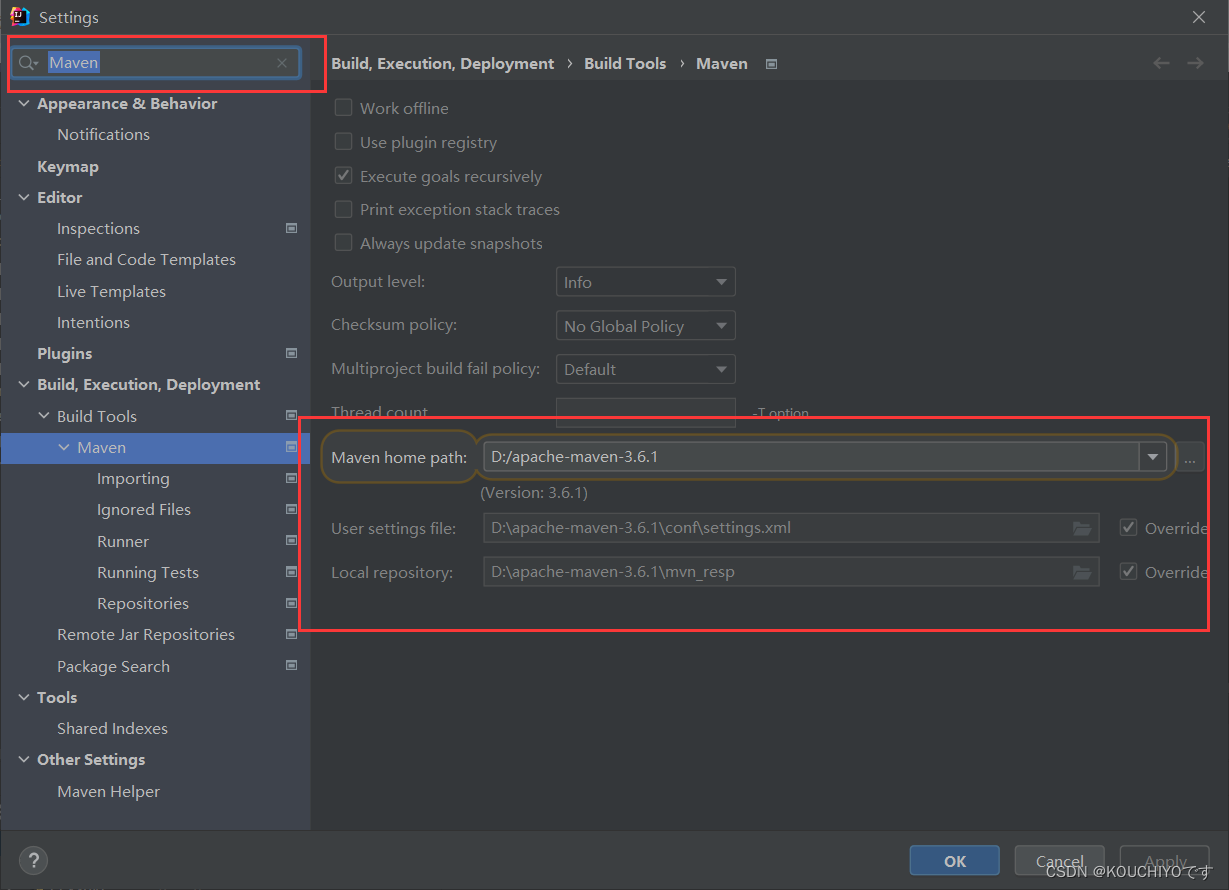The width and height of the screenshot is (1229, 890).
Task: Open the Checksum policy dropdown
Action: [645, 326]
